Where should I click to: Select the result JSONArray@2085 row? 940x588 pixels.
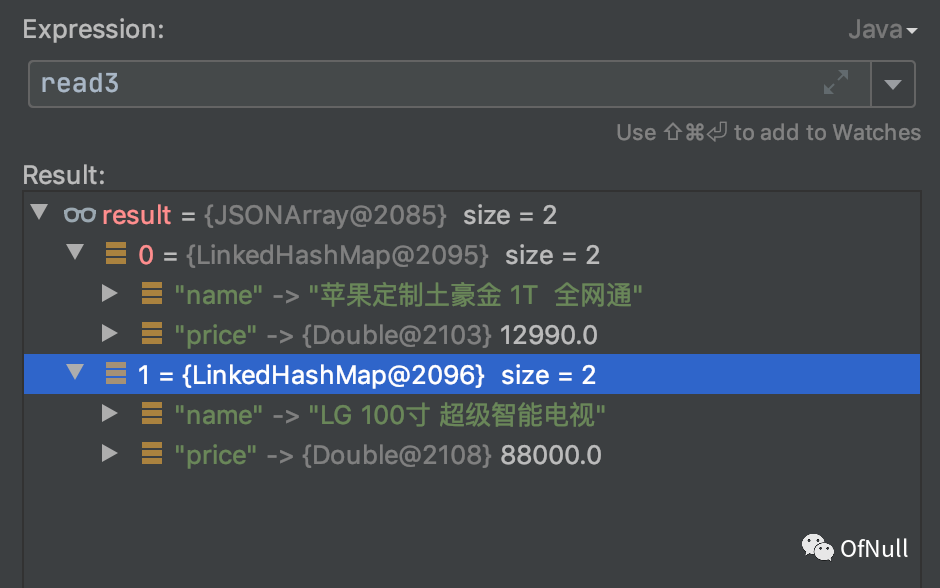(330, 215)
